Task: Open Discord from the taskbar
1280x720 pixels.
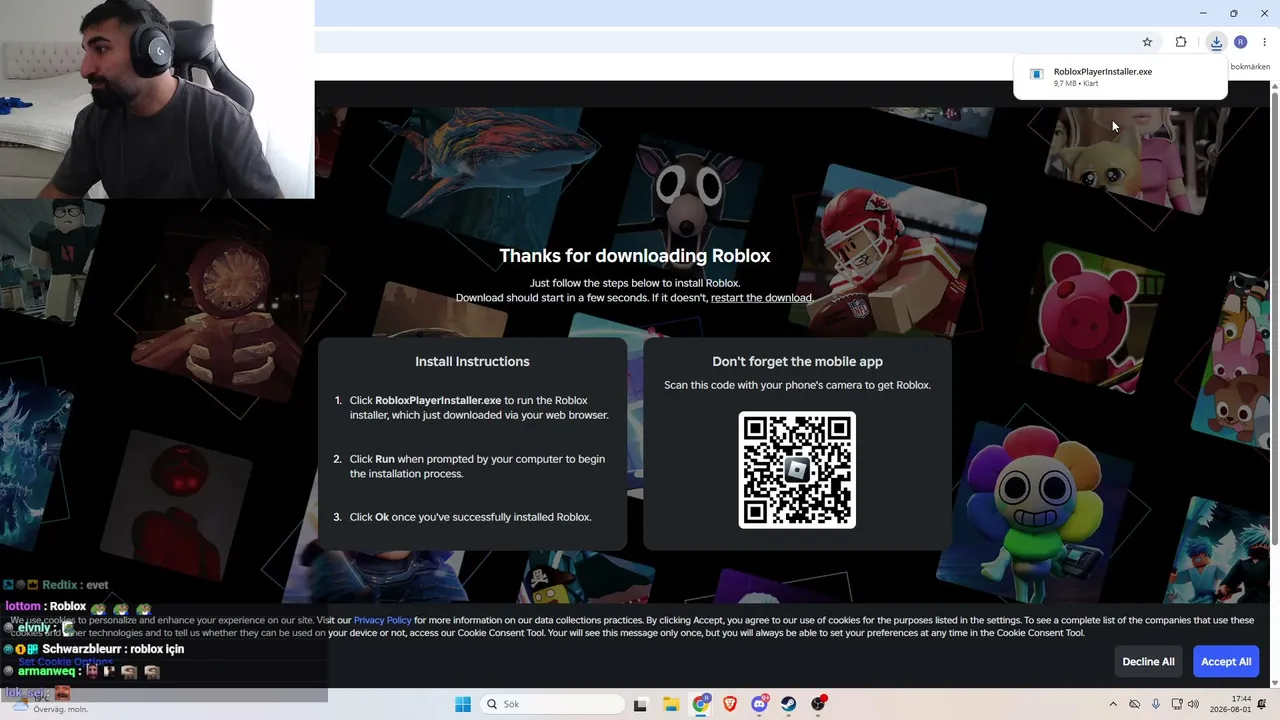Action: [x=760, y=704]
